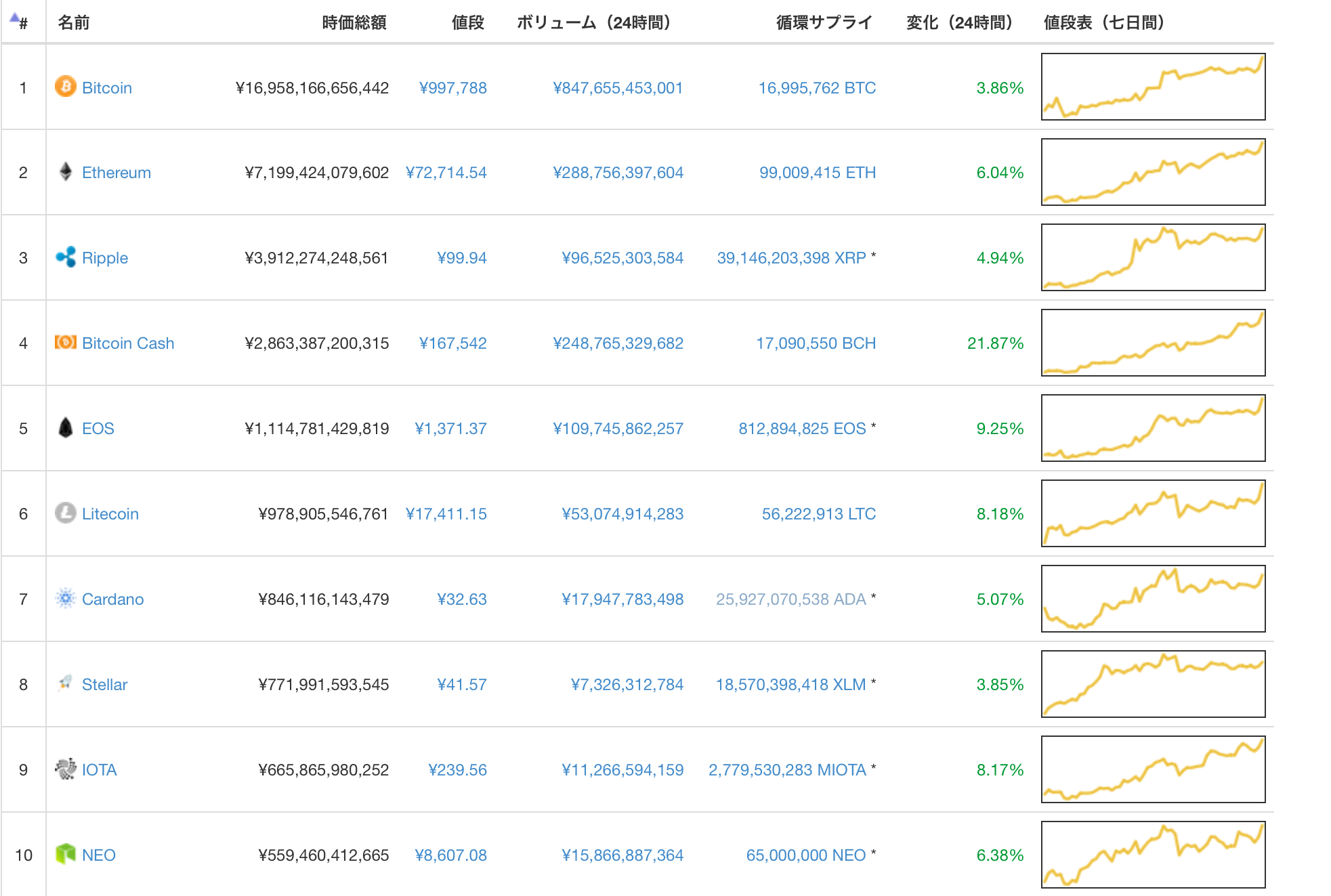Click the gray Litecoin coin icon

[66, 513]
